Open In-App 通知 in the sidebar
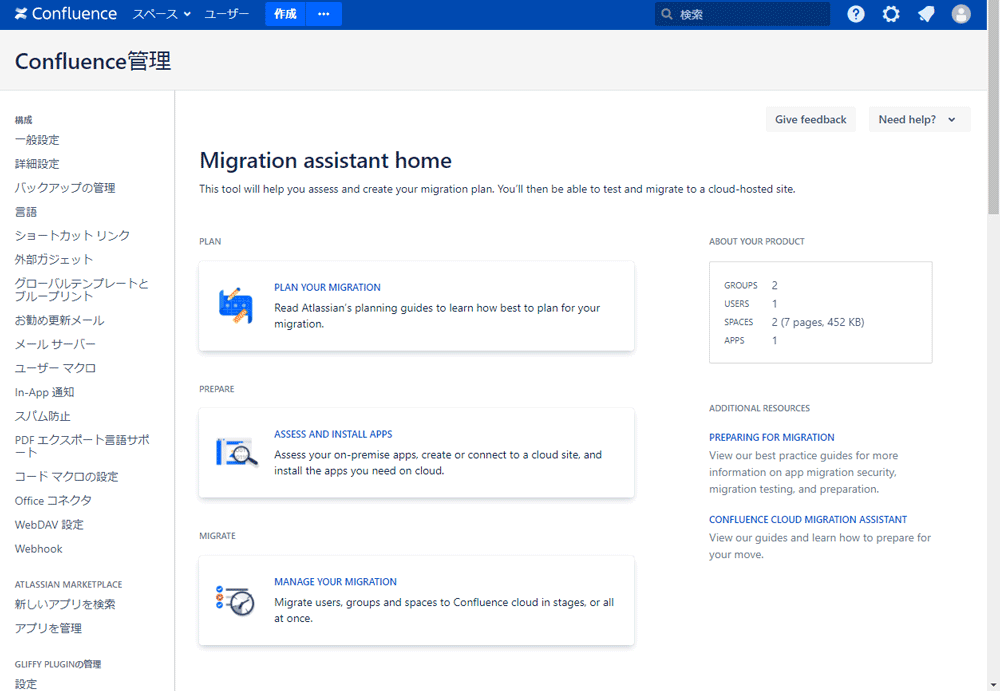Viewport: 1000px width, 691px height. pos(45,392)
